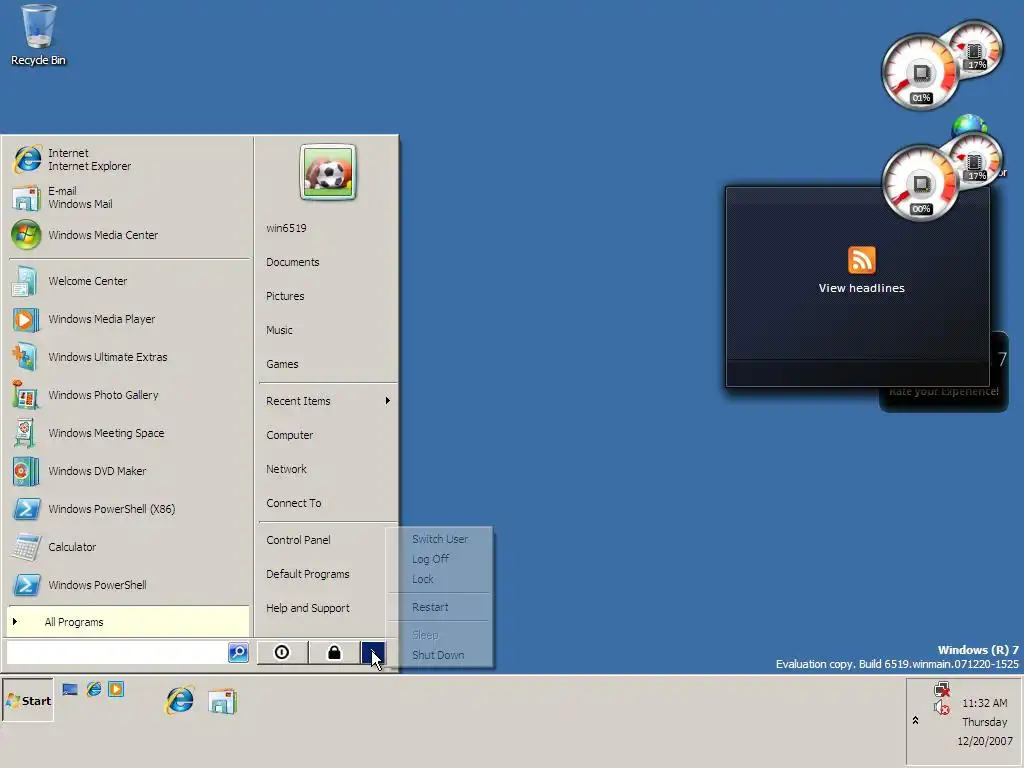Click muted volume tray icon

point(942,707)
